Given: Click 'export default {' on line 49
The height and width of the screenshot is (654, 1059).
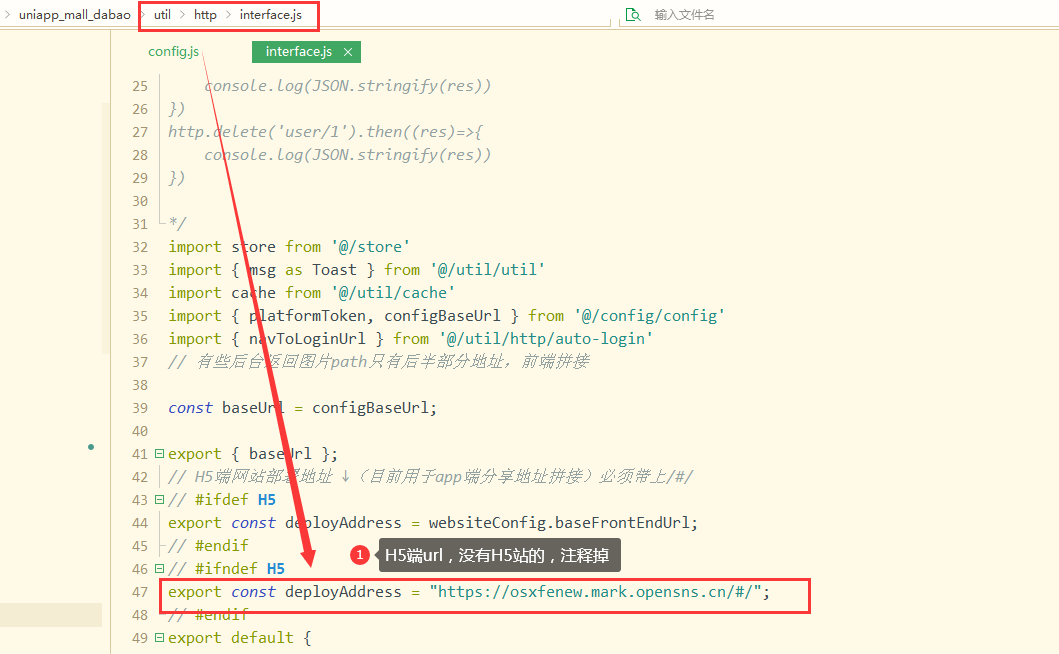Looking at the screenshot, I should 240,637.
